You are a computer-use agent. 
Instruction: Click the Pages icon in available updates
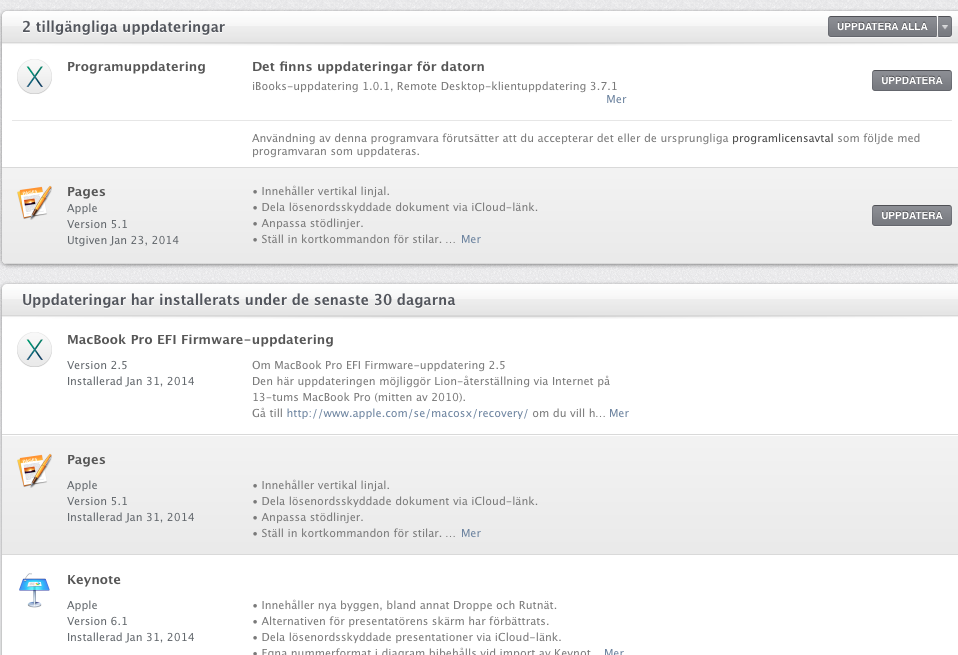pyautogui.click(x=34, y=202)
